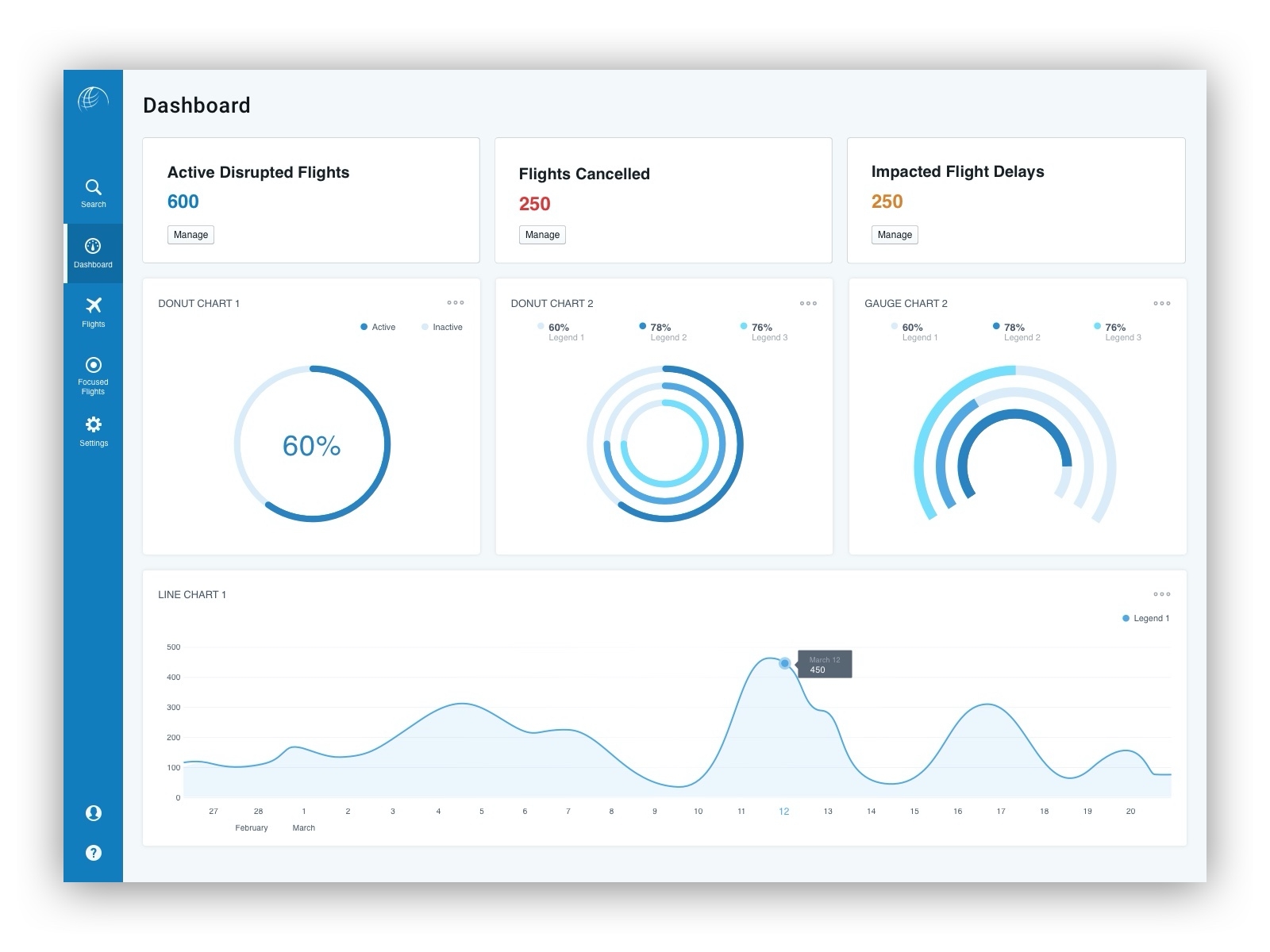Click date 9 on the line chart axis
This screenshot has width=1270, height=952.
click(x=655, y=812)
